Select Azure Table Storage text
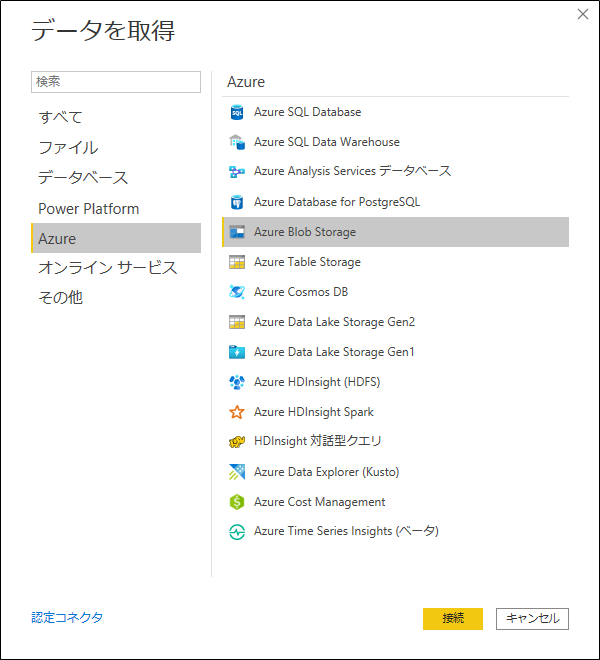The image size is (600, 660). point(307,262)
